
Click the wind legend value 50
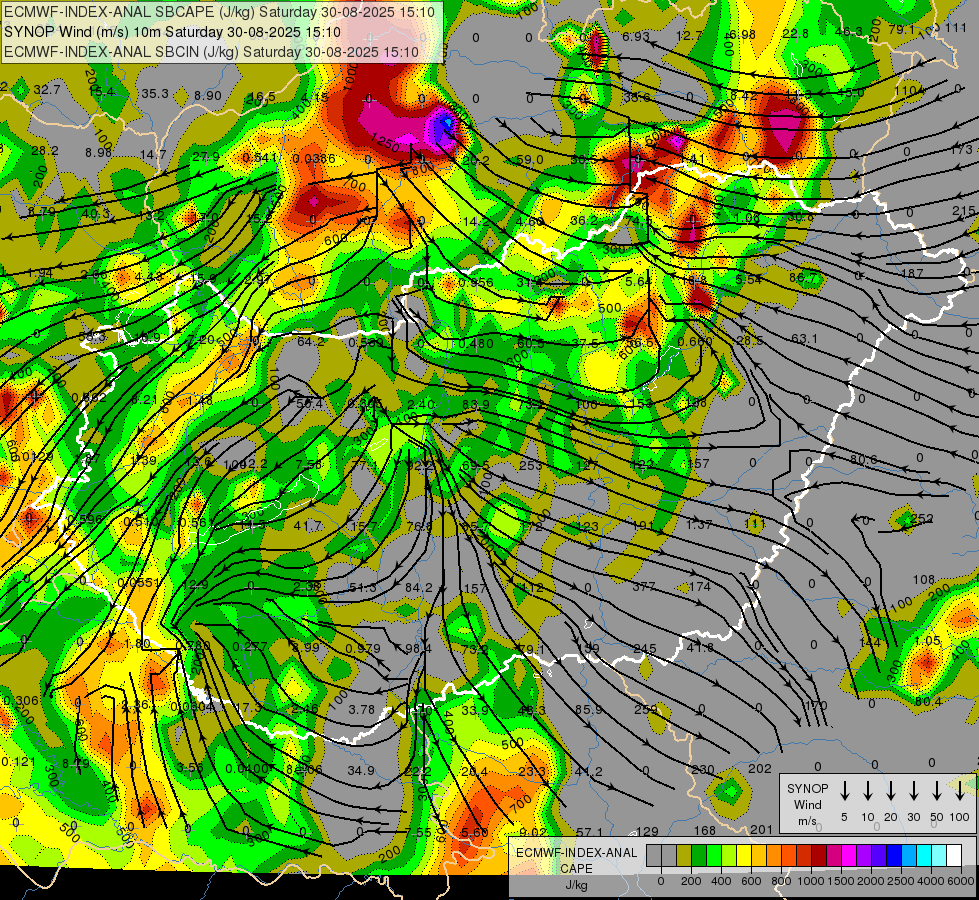(x=937, y=817)
